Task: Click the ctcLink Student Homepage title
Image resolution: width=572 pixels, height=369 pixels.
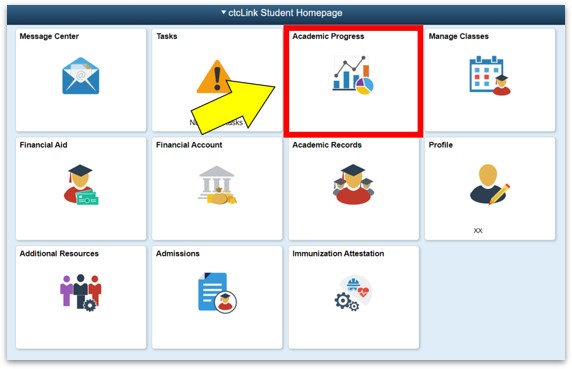Action: coord(285,13)
